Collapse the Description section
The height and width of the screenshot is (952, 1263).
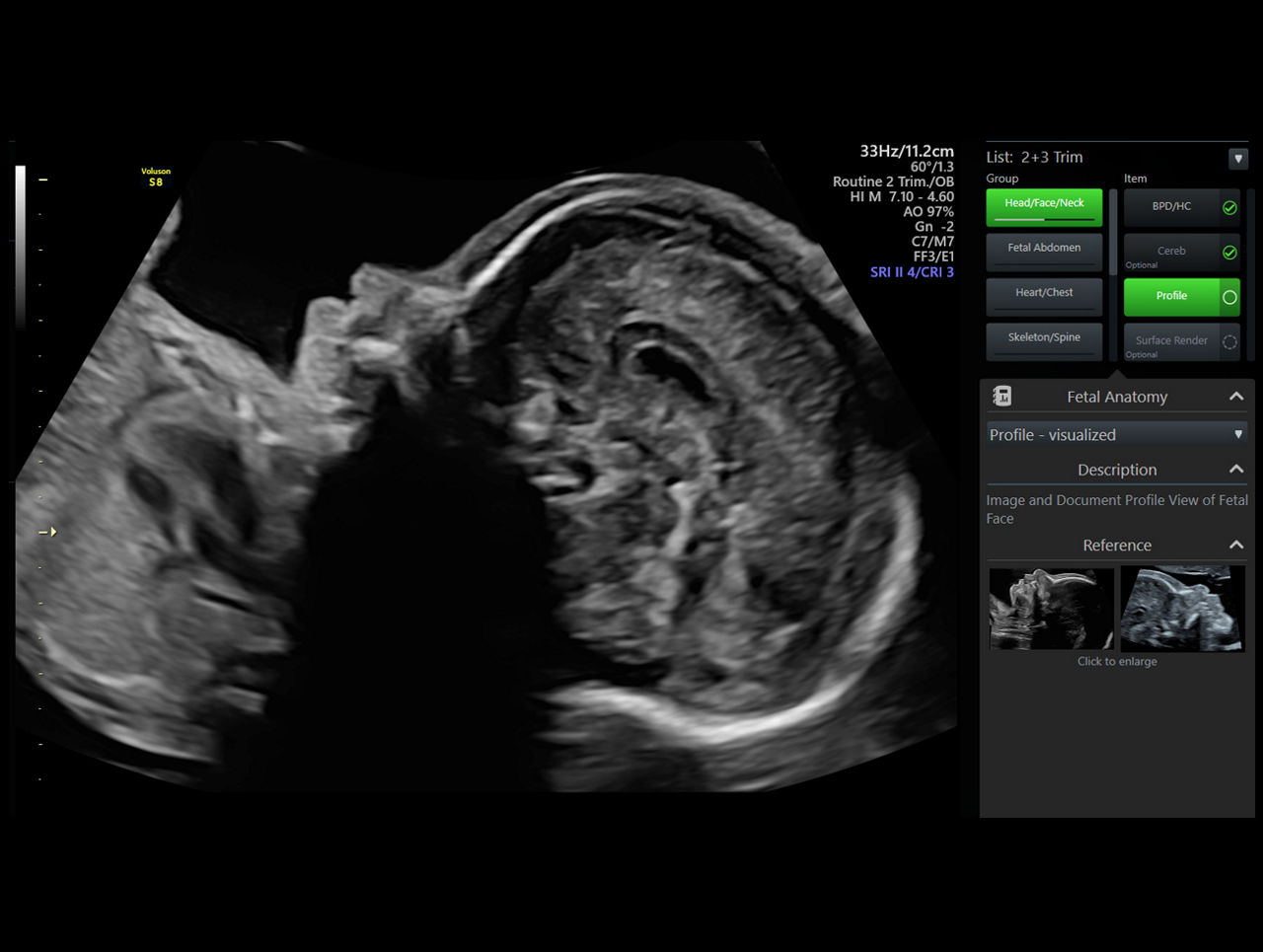click(x=1235, y=470)
